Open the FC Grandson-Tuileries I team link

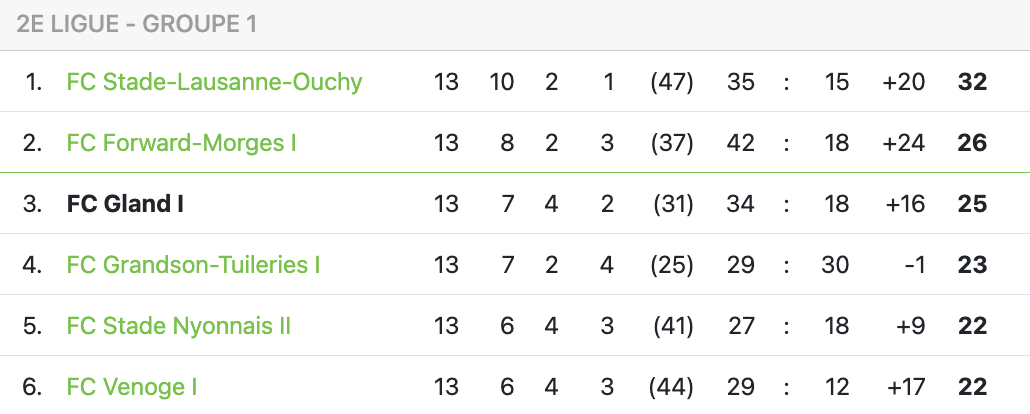pos(193,265)
